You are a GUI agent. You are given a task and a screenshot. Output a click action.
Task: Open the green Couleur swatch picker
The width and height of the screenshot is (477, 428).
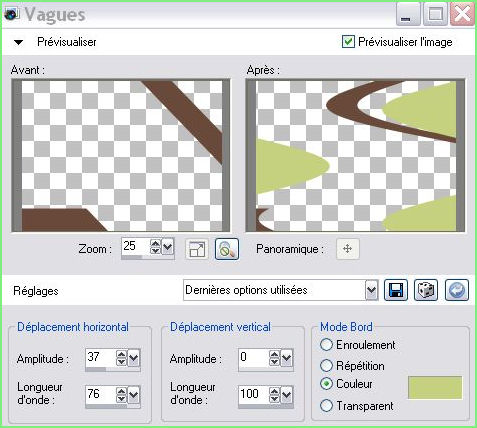coord(435,387)
